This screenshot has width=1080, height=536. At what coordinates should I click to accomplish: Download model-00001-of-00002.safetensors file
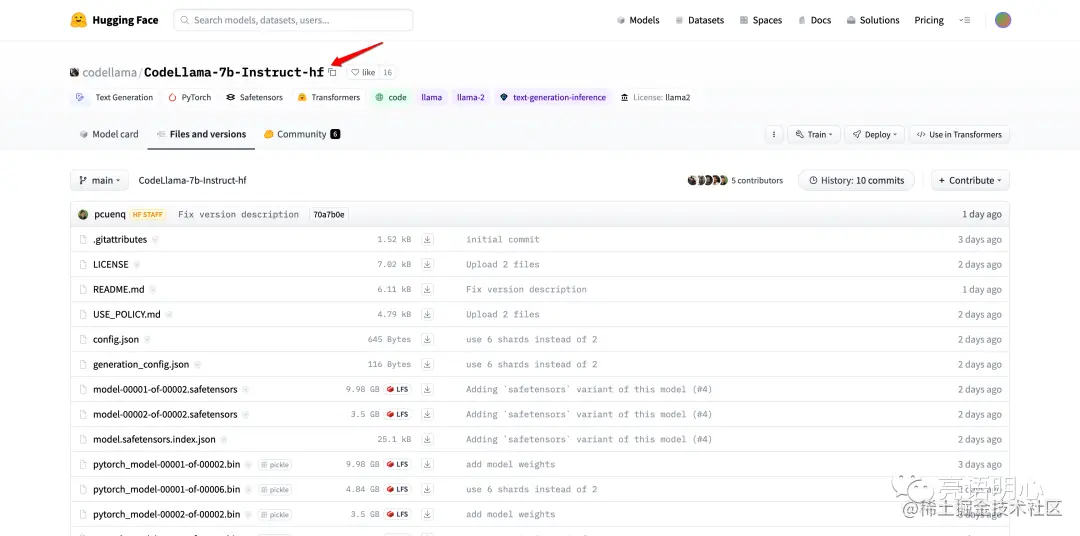pos(427,389)
